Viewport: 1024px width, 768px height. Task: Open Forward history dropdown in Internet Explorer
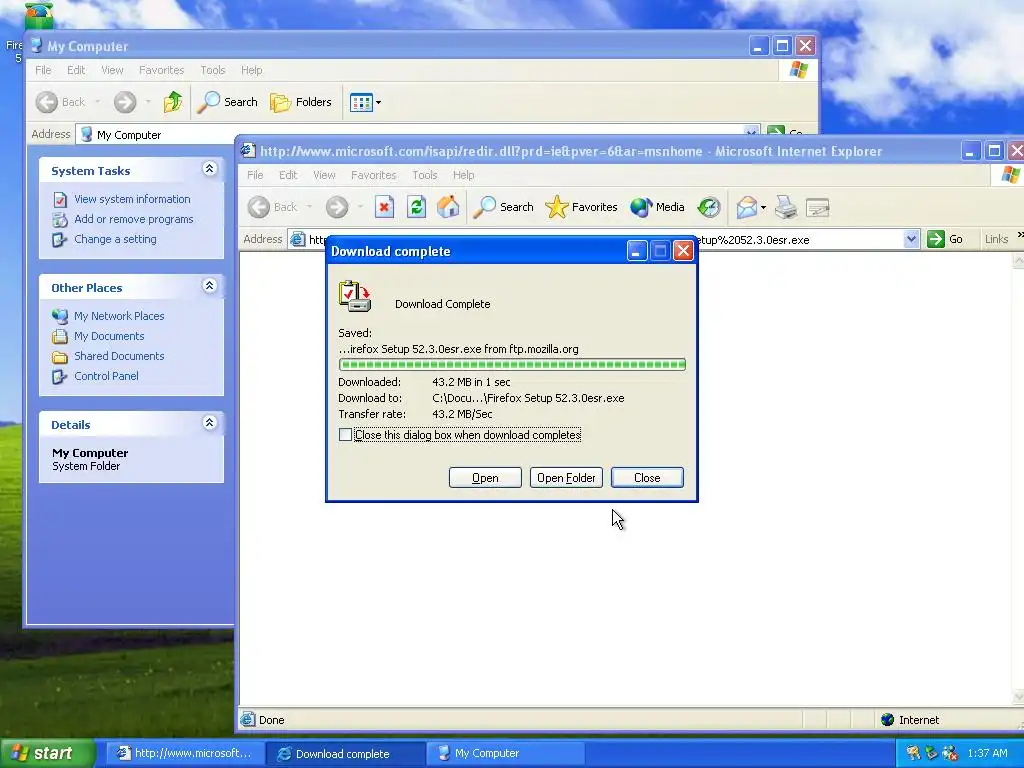coord(360,208)
